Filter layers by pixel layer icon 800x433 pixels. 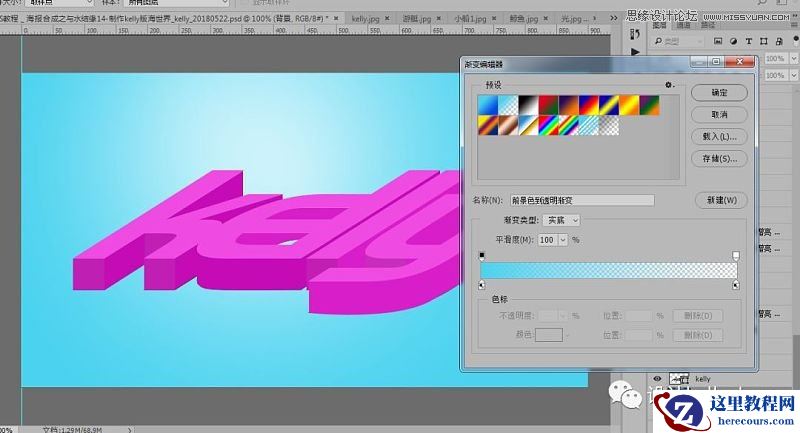point(718,41)
